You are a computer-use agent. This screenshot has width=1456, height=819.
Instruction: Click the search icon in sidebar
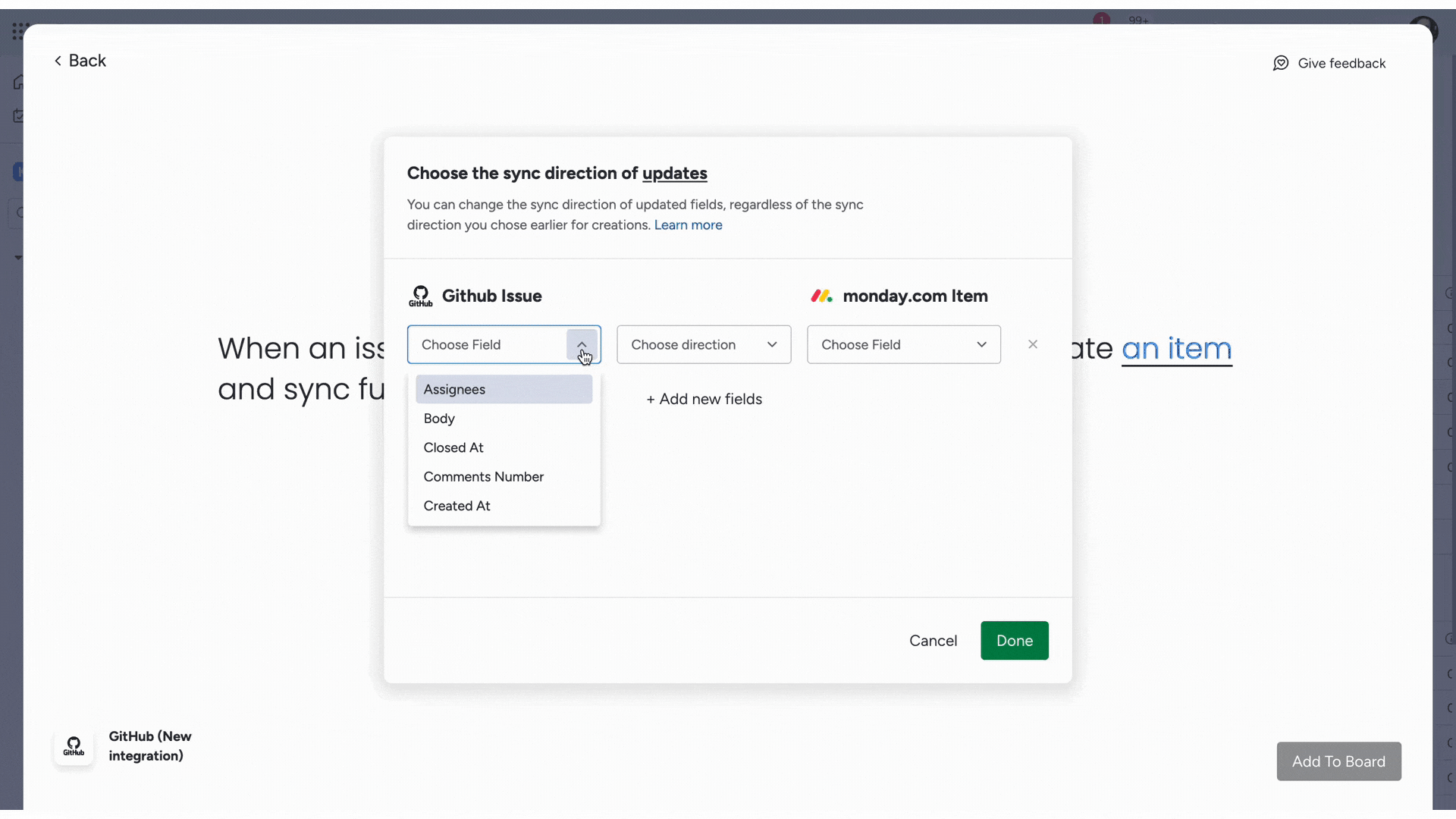click(x=18, y=213)
